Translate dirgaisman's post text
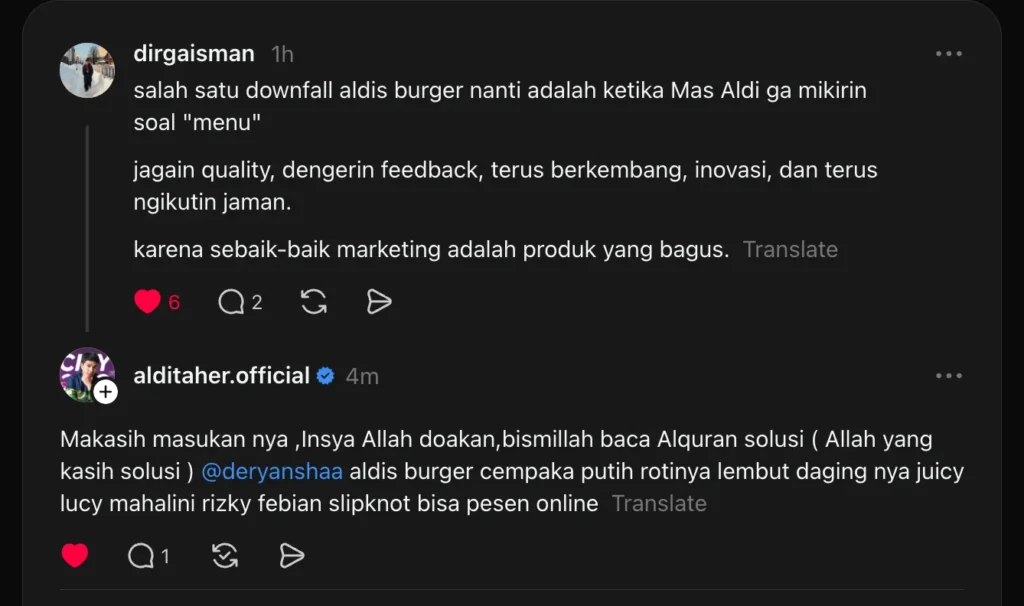The width and height of the screenshot is (1024, 606). tap(790, 250)
